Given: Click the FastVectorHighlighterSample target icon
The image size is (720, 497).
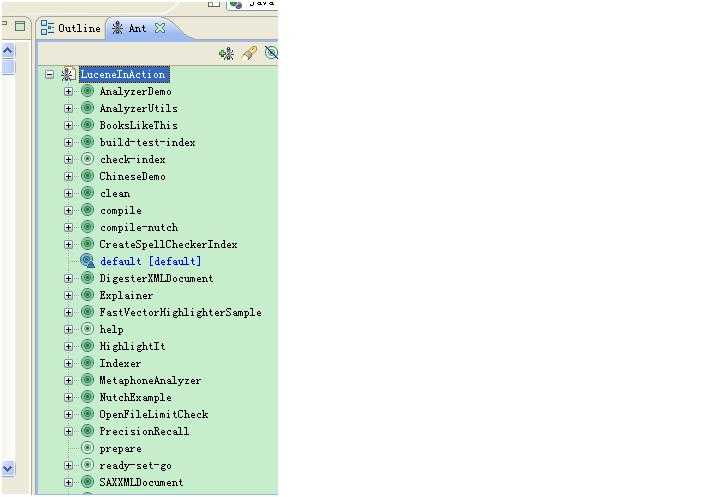Looking at the screenshot, I should [87, 312].
